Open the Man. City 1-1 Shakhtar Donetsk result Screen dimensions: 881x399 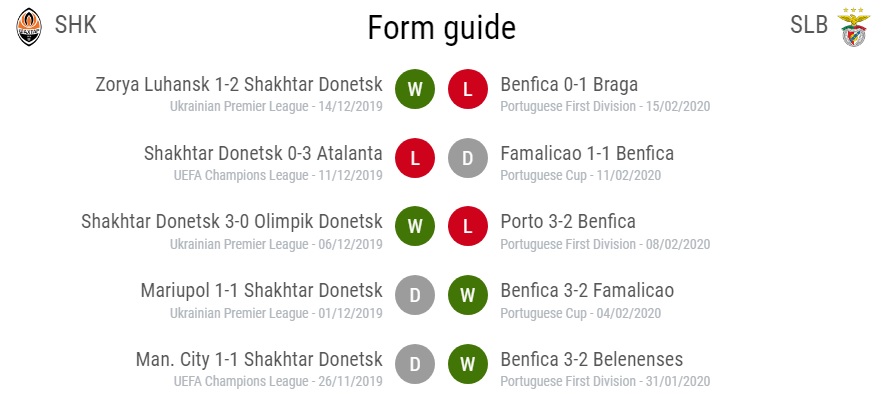[259, 360]
